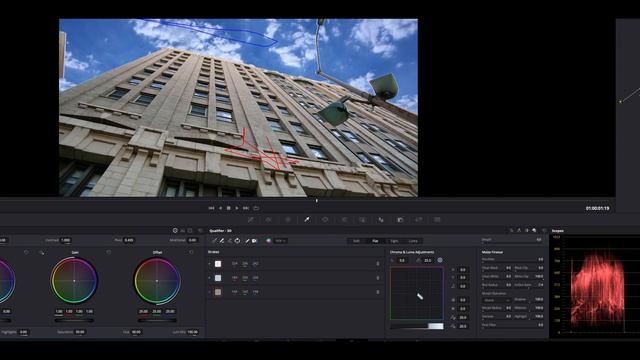Delete the second stroke row

point(378,278)
